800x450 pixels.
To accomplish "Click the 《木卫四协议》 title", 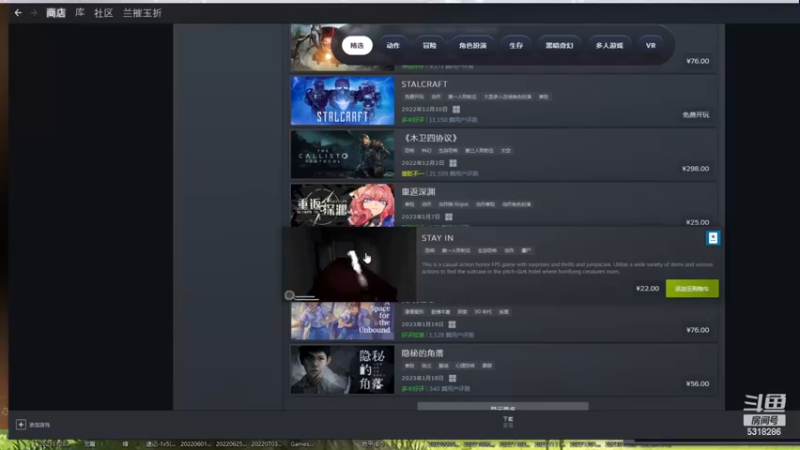I will coord(429,138).
